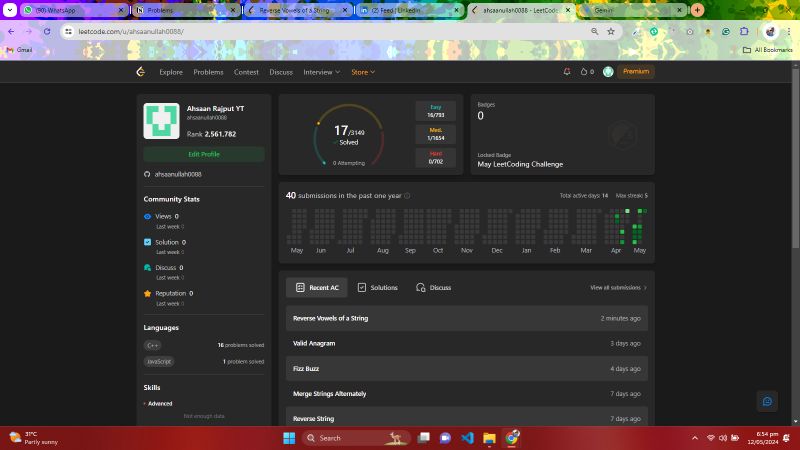Switch to the WhatsApp browser tab
This screenshot has height=450, width=800.
pos(74,10)
